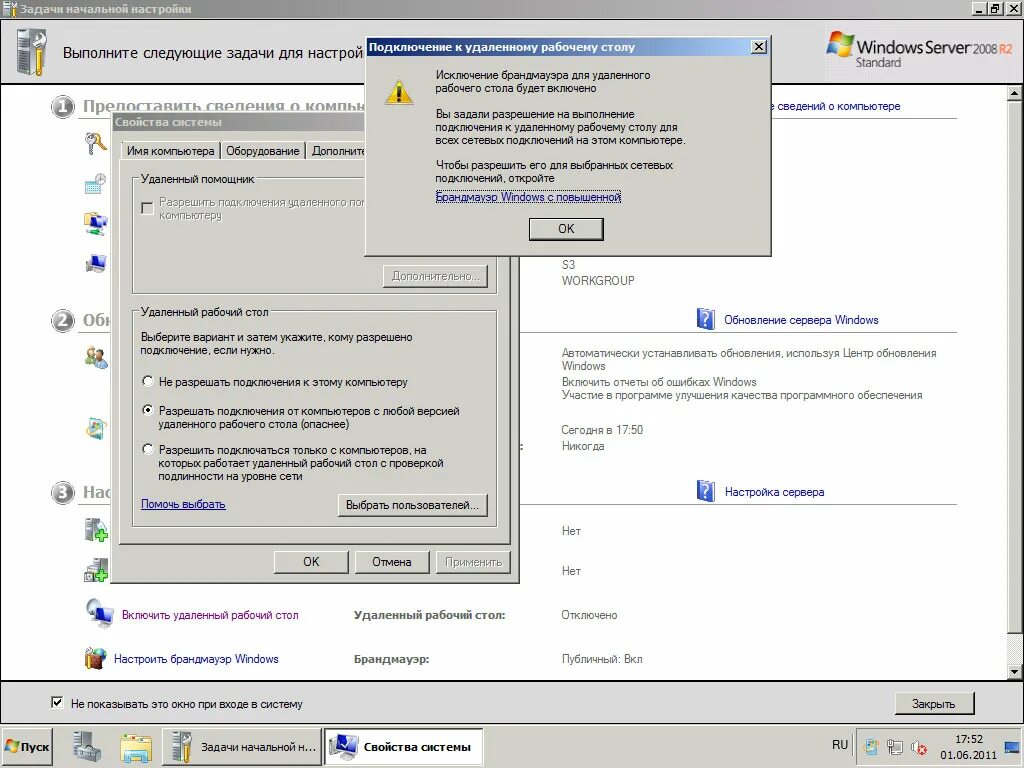Click the computer name and domain icon
The height and width of the screenshot is (768, 1024).
(95, 263)
